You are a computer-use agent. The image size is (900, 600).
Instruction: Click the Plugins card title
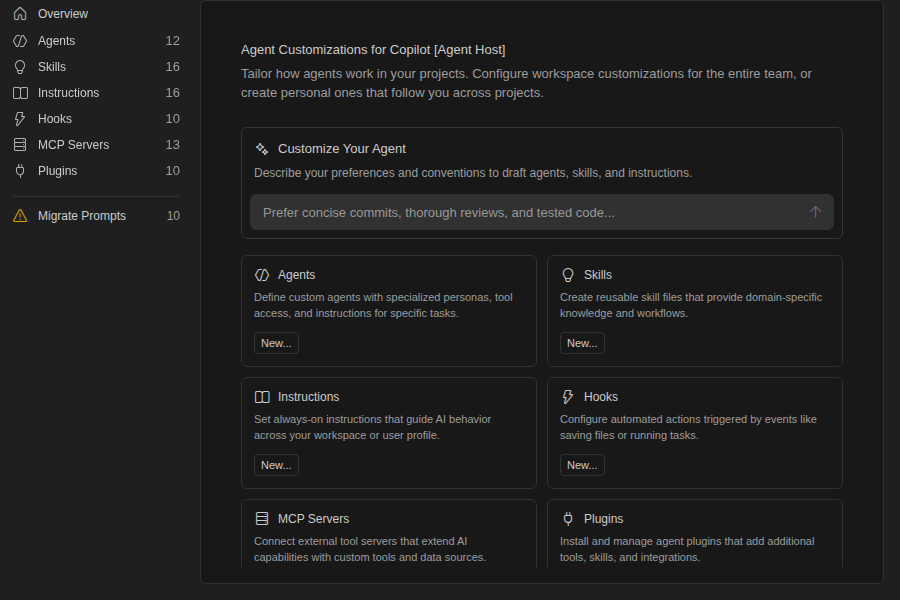click(x=603, y=519)
